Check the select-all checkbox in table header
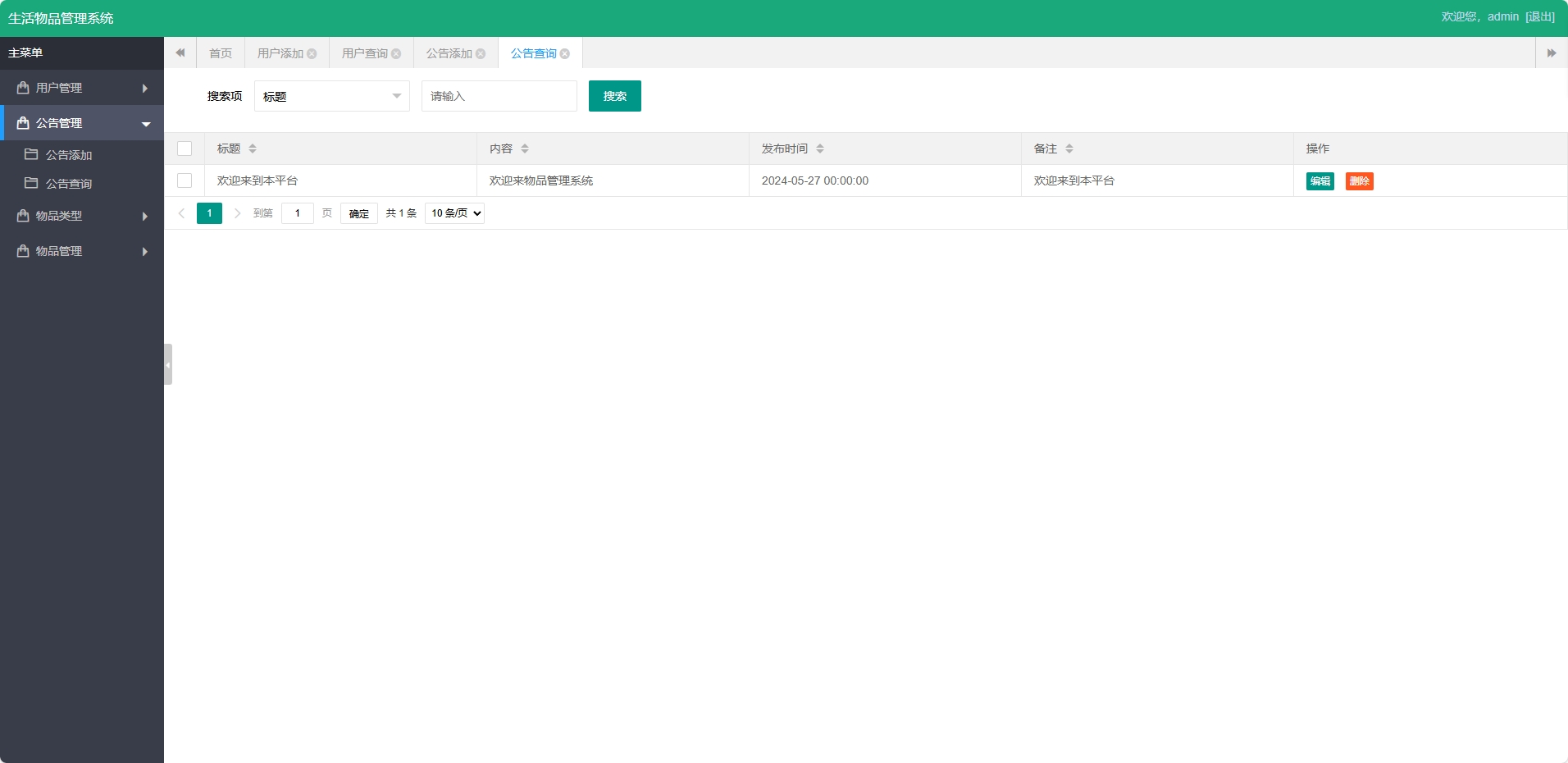The height and width of the screenshot is (763, 1568). pyautogui.click(x=185, y=148)
